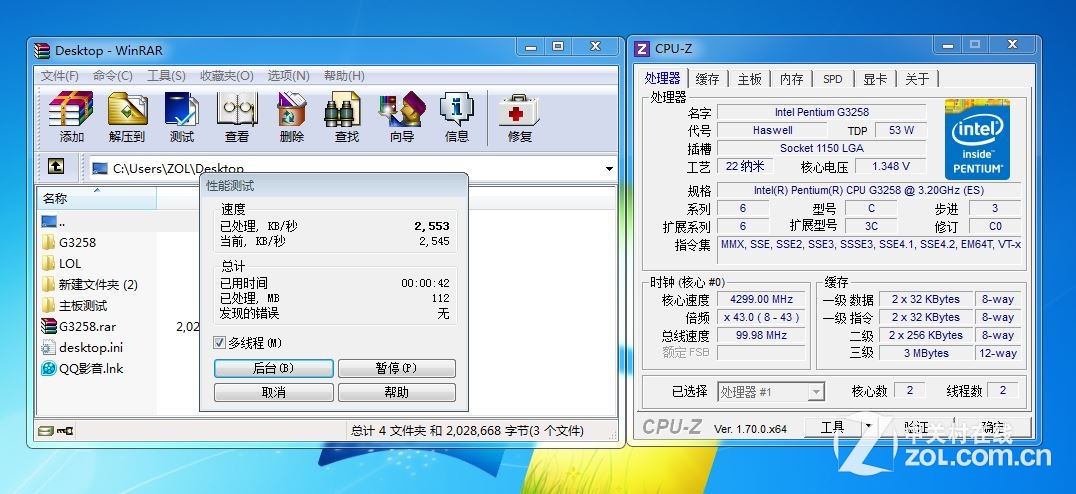Open the 工具(S) menu in WinRAR
1076x494 pixels.
pyautogui.click(x=166, y=75)
